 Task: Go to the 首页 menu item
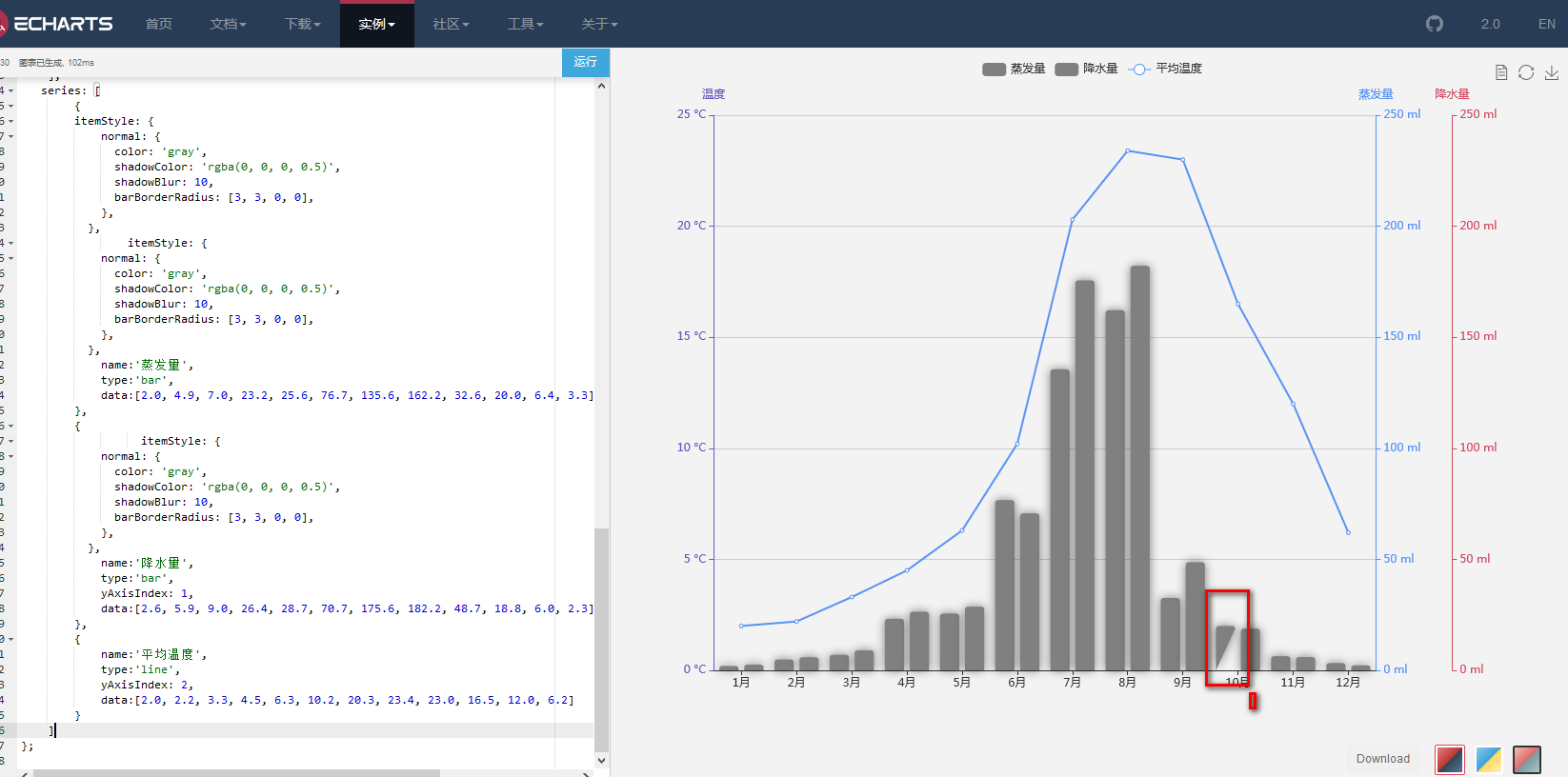pos(159,24)
